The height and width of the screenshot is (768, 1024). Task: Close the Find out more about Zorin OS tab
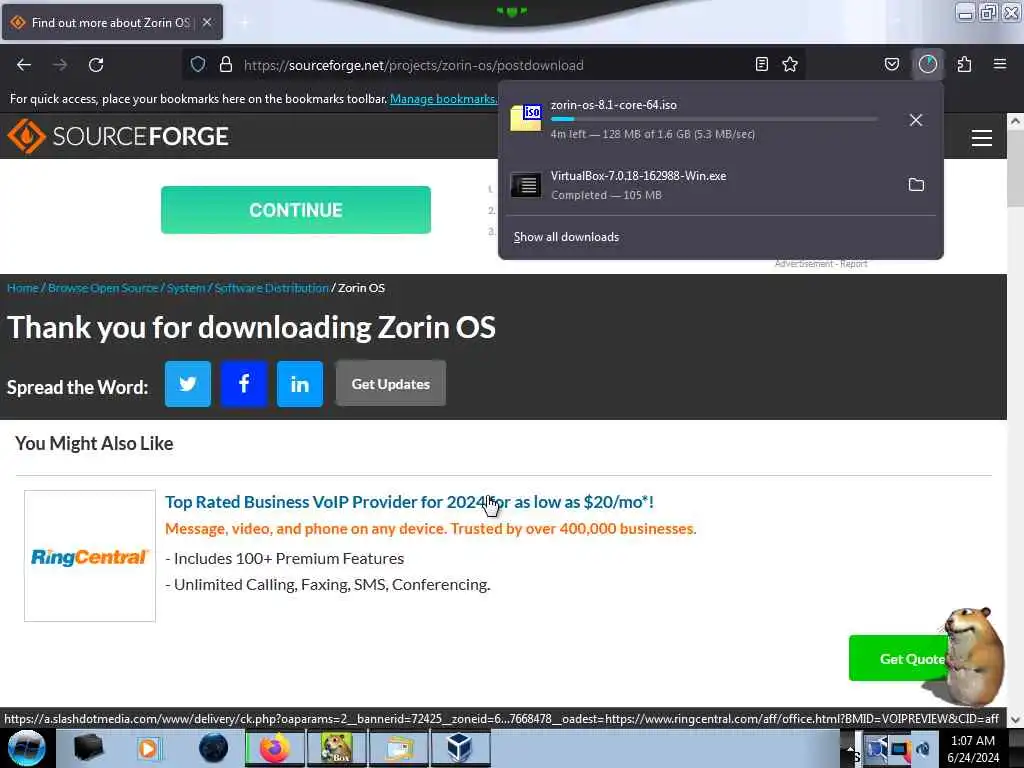(x=207, y=22)
